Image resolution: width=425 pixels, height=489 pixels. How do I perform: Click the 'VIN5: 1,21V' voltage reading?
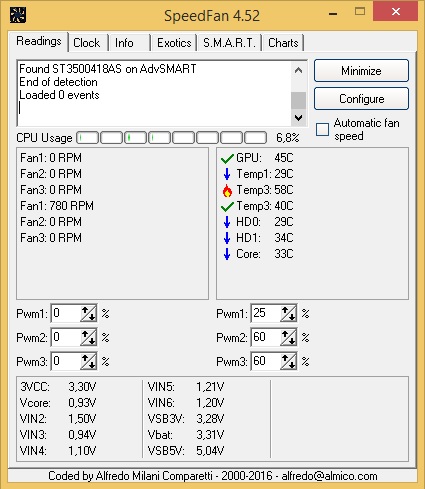coord(186,387)
